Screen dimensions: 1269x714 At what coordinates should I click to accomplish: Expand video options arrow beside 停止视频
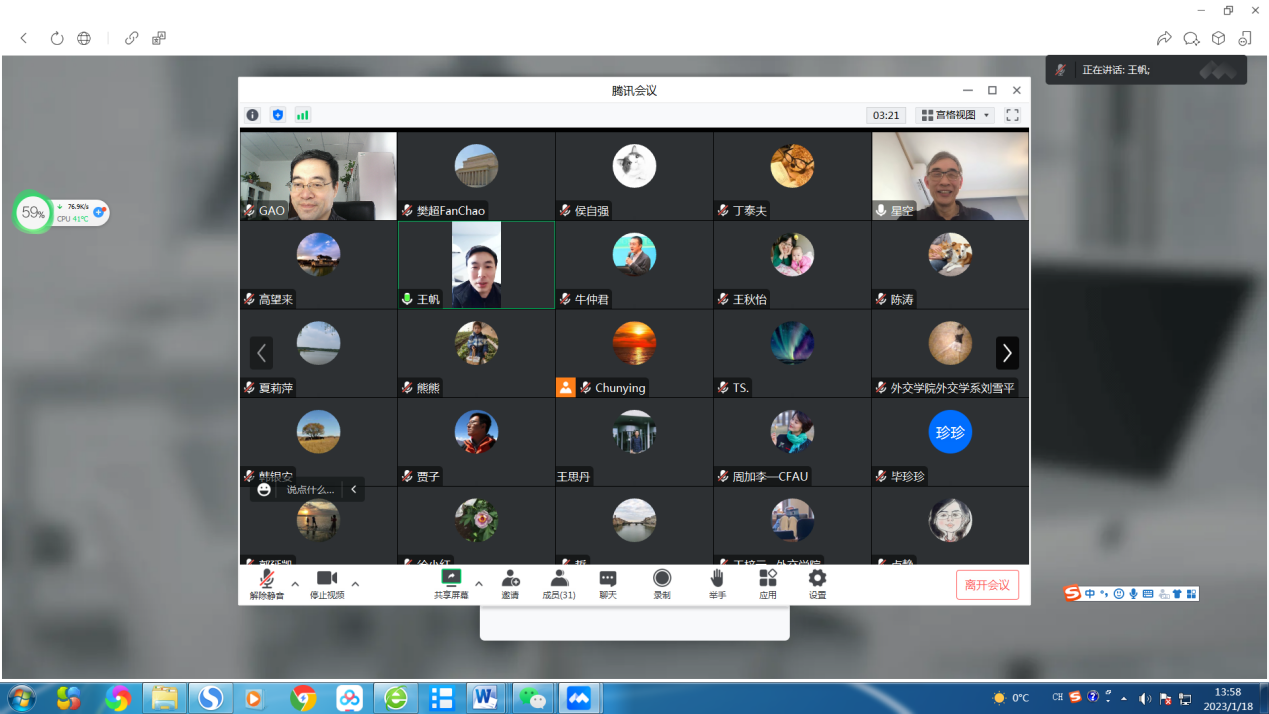click(355, 584)
